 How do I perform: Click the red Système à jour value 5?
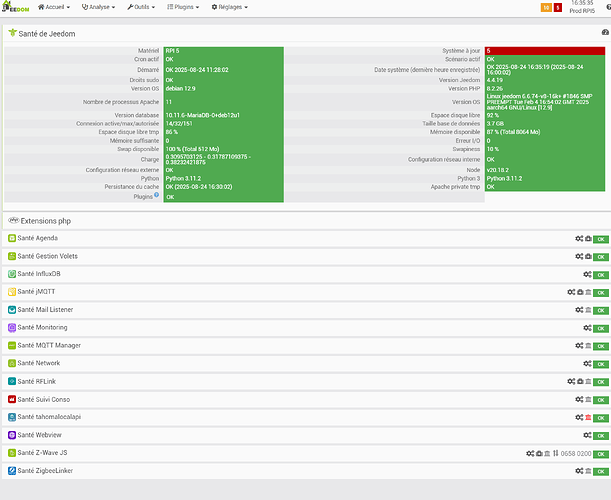coord(545,51)
